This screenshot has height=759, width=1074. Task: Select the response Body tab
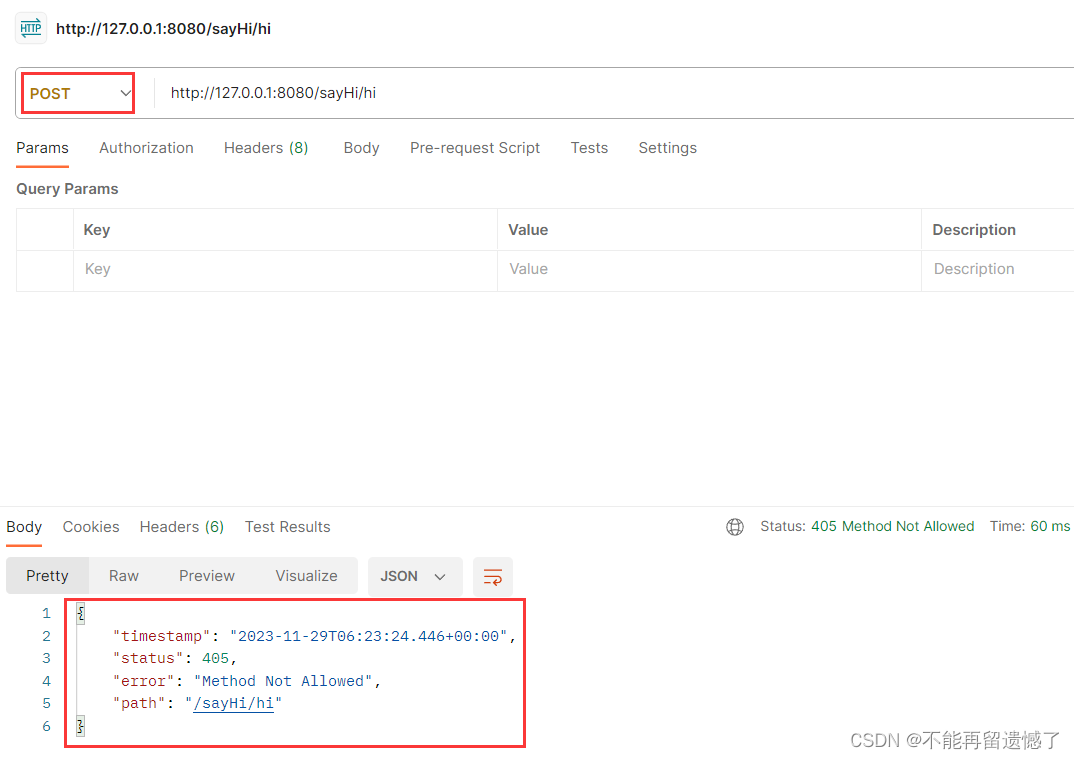(x=24, y=527)
